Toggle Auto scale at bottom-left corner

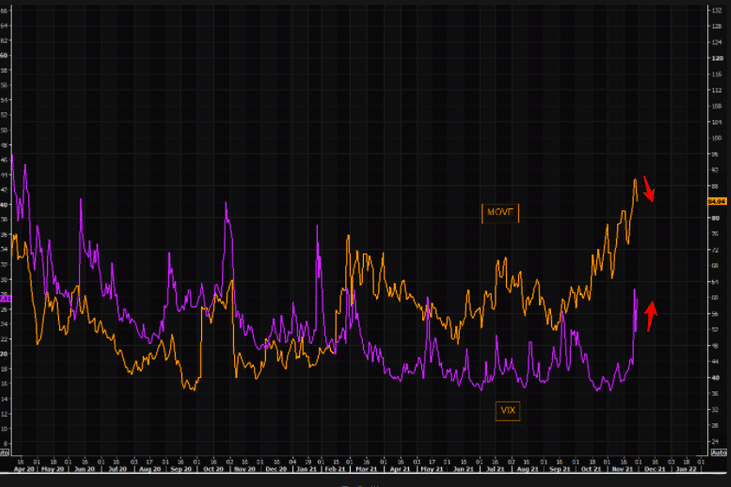point(5,453)
